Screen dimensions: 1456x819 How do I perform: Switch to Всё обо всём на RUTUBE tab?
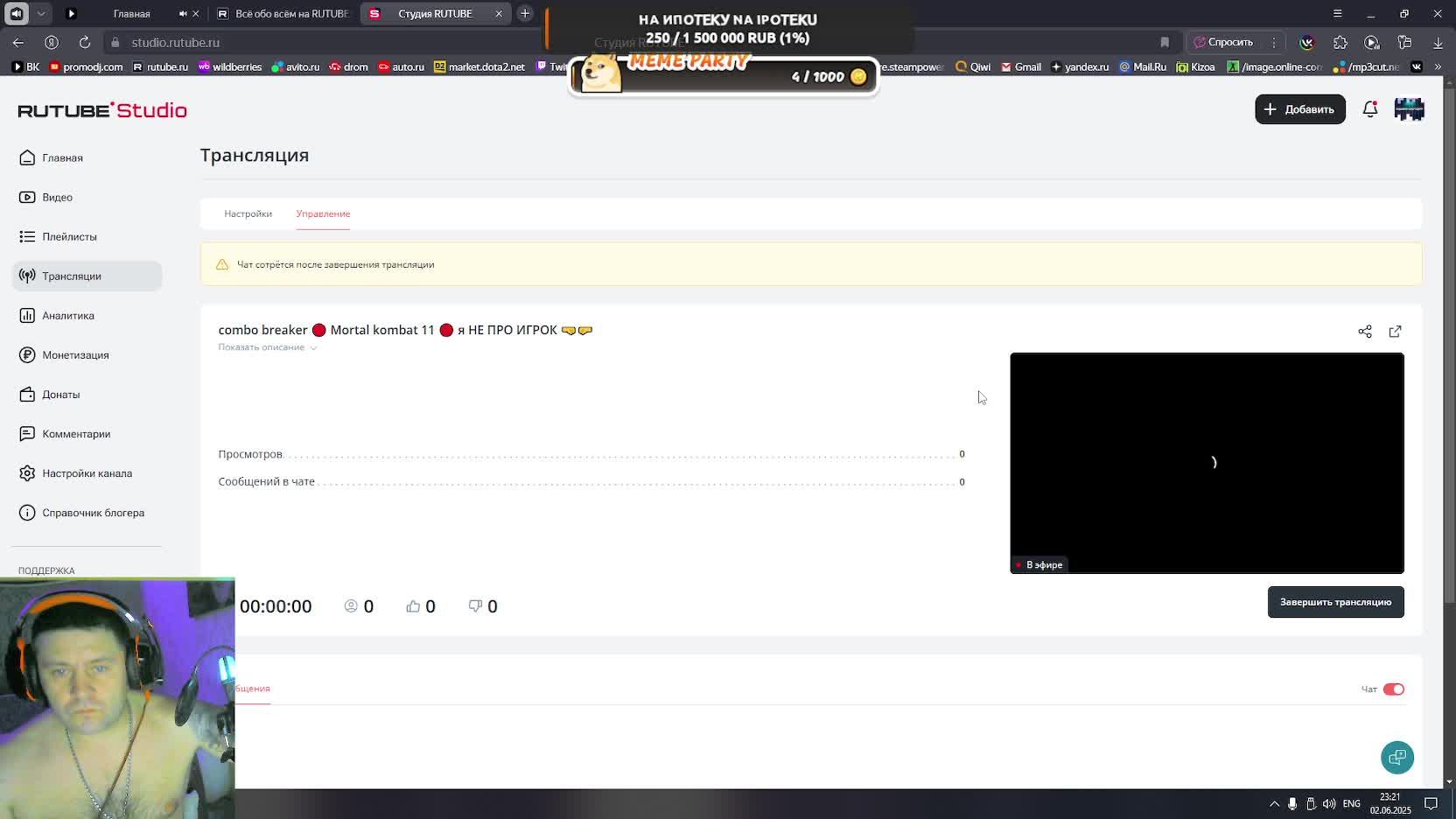click(284, 14)
